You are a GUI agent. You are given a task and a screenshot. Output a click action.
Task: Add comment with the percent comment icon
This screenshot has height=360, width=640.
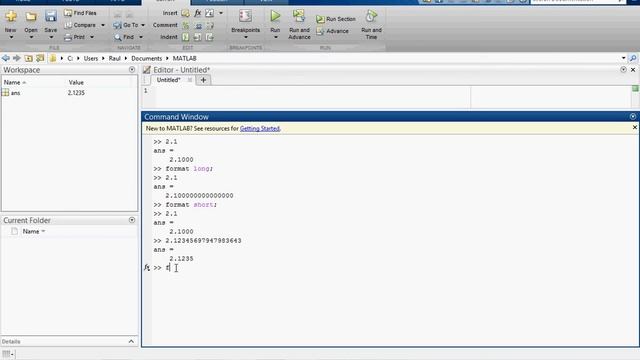185,25
